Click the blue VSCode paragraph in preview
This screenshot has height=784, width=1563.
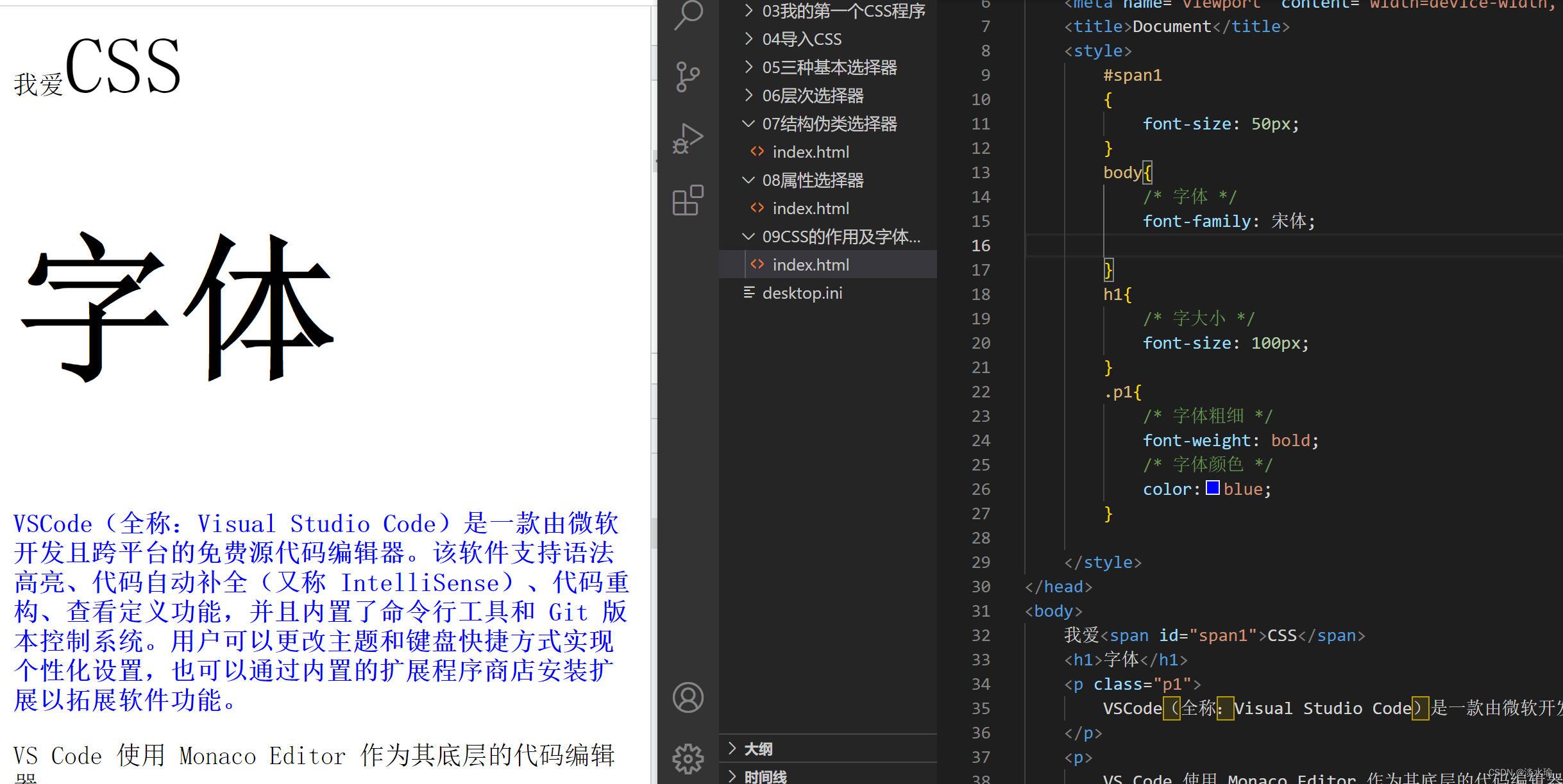pyautogui.click(x=321, y=612)
